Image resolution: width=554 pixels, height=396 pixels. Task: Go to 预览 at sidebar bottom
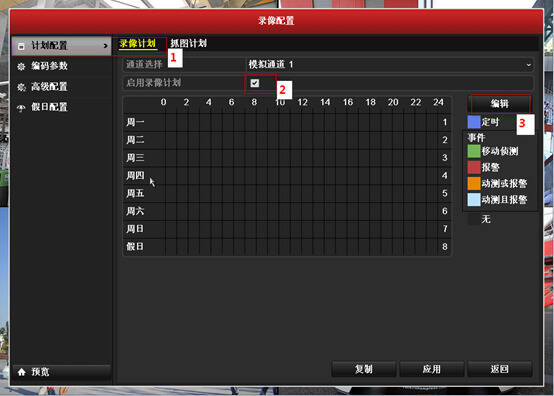(61, 372)
